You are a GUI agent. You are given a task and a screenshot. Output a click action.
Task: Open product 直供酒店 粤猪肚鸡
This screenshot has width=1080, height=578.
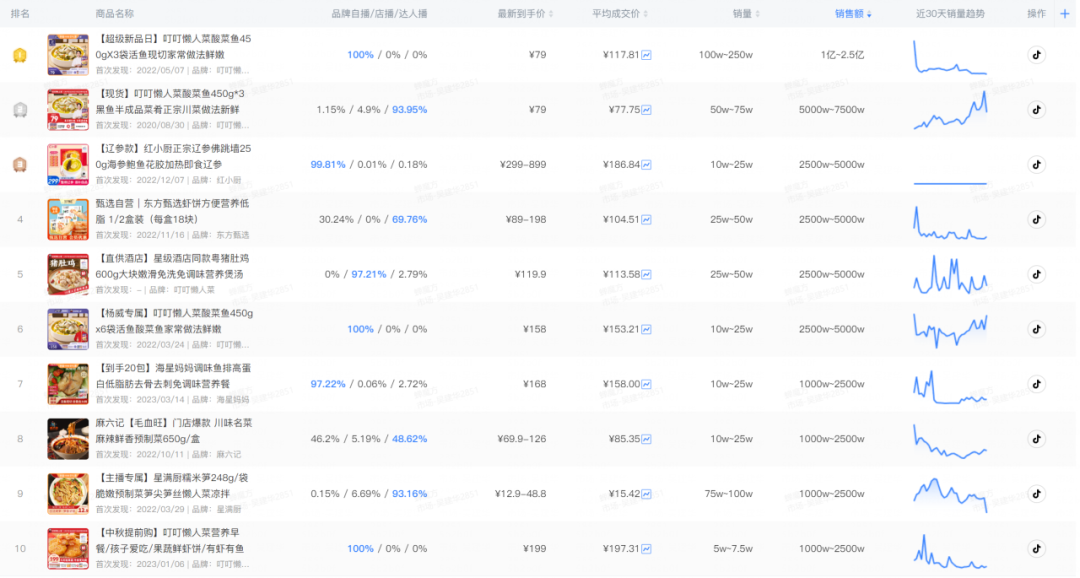coord(173,267)
